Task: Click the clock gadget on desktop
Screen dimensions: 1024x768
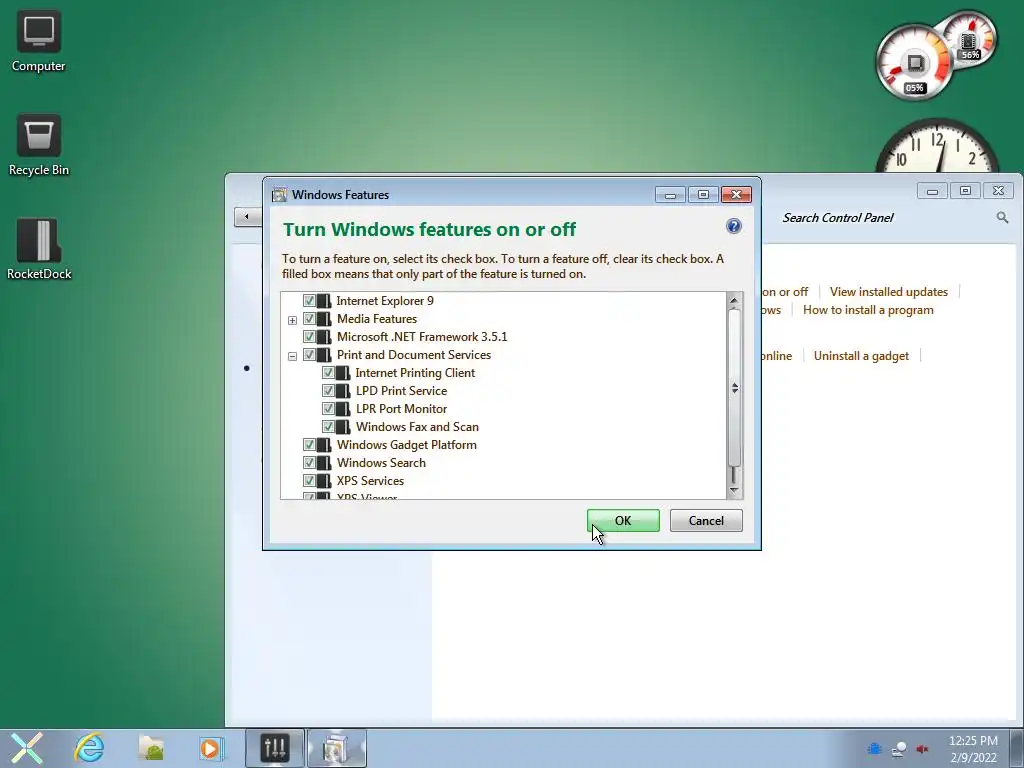Action: coord(937,148)
